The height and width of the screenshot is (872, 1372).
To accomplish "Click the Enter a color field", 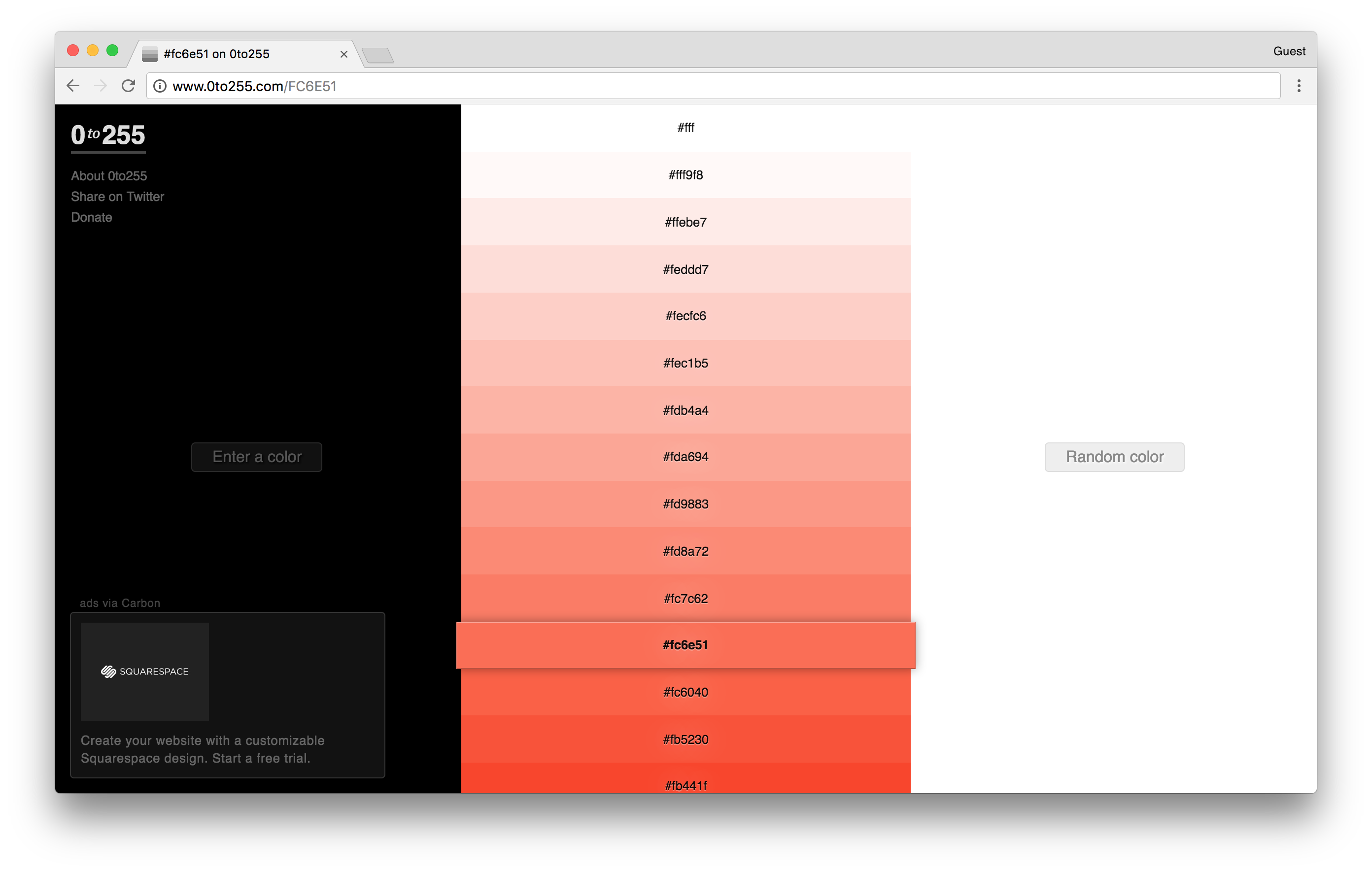I will (x=257, y=457).
